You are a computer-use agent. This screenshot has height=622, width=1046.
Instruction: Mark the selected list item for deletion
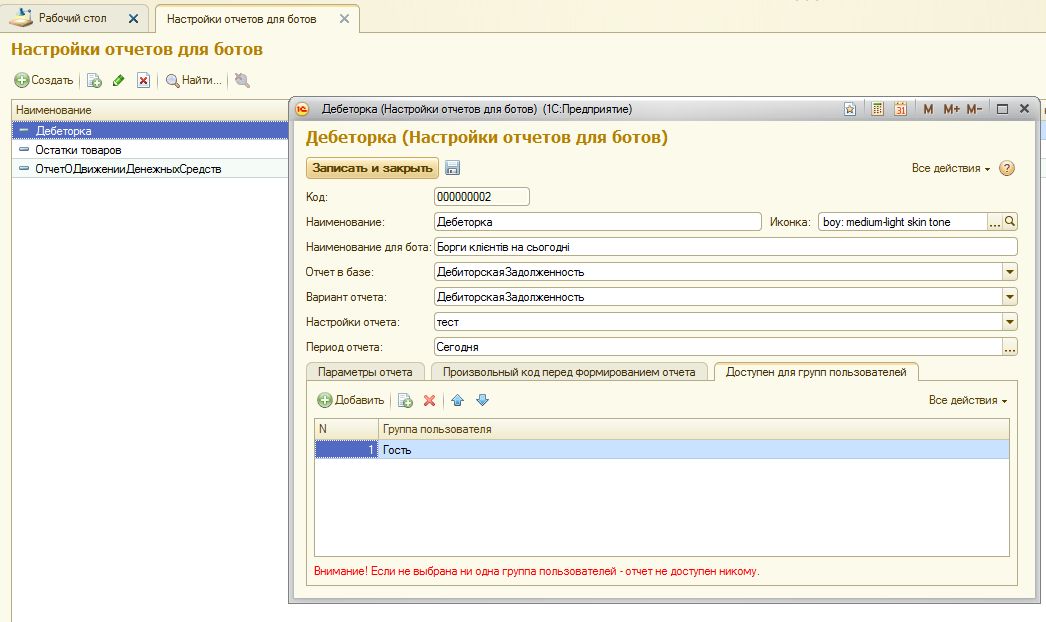point(143,80)
